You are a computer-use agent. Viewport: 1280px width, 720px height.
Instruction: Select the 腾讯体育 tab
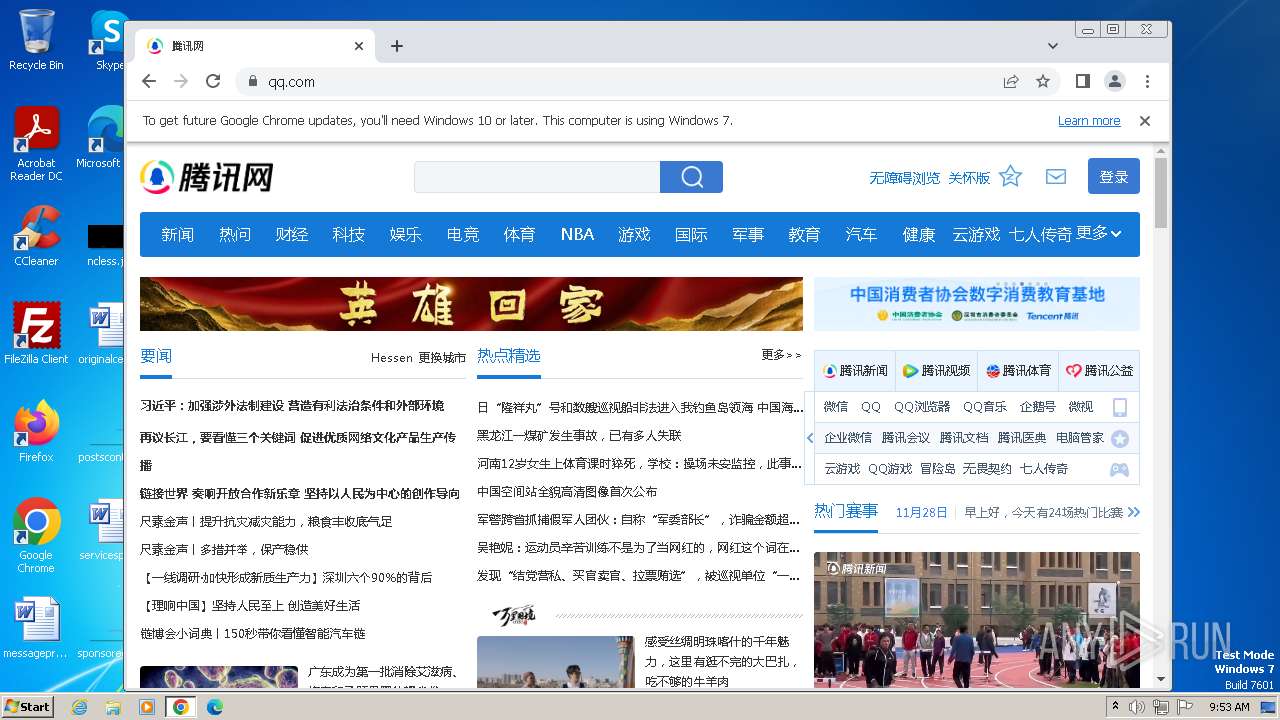pyautogui.click(x=1018, y=370)
